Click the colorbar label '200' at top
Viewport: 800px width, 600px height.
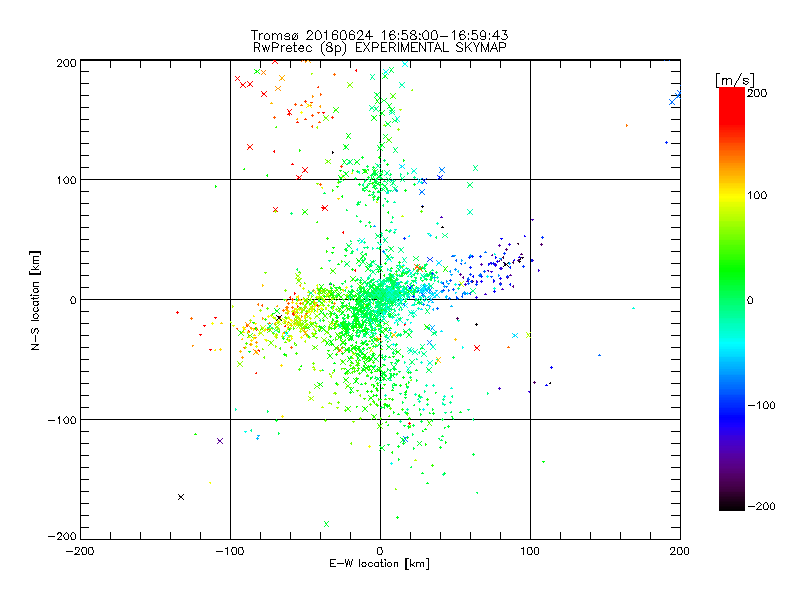click(757, 93)
